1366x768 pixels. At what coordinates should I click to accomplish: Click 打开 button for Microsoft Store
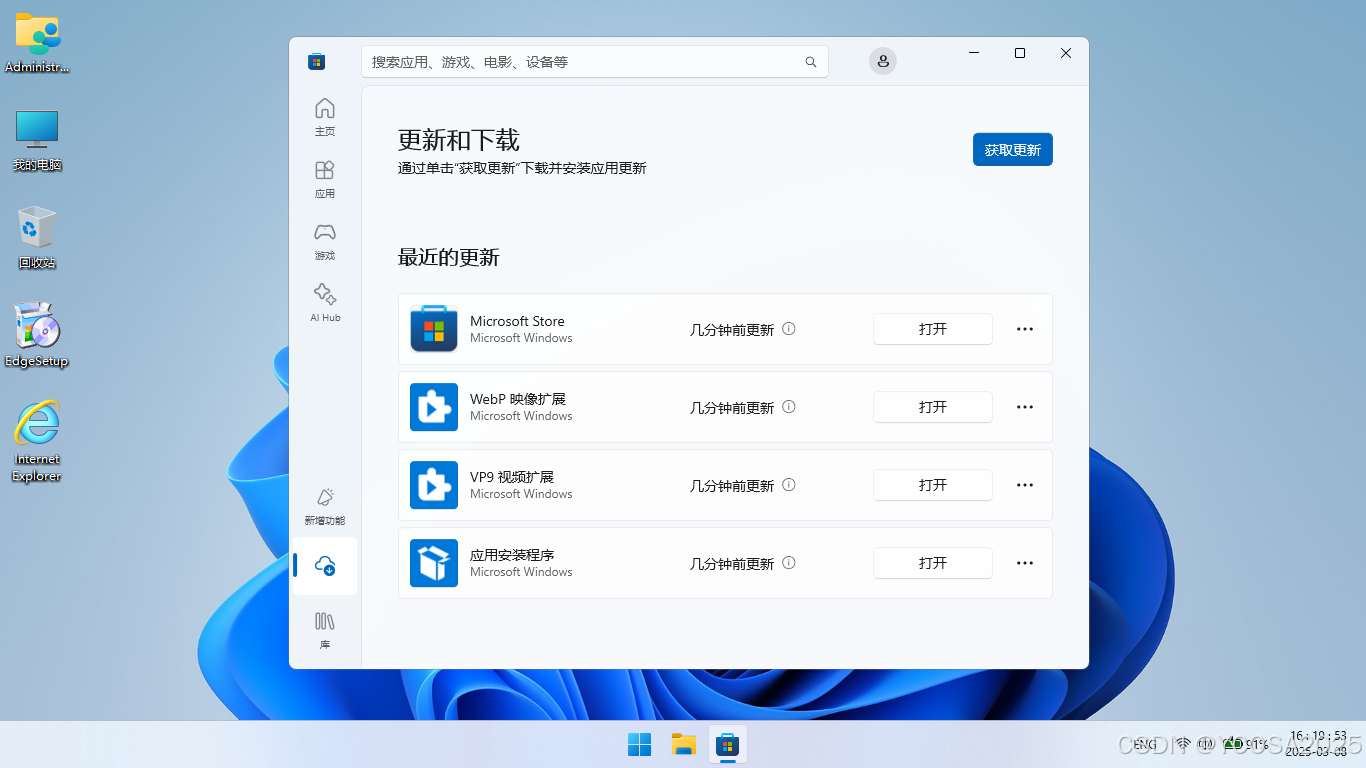pyautogui.click(x=933, y=329)
